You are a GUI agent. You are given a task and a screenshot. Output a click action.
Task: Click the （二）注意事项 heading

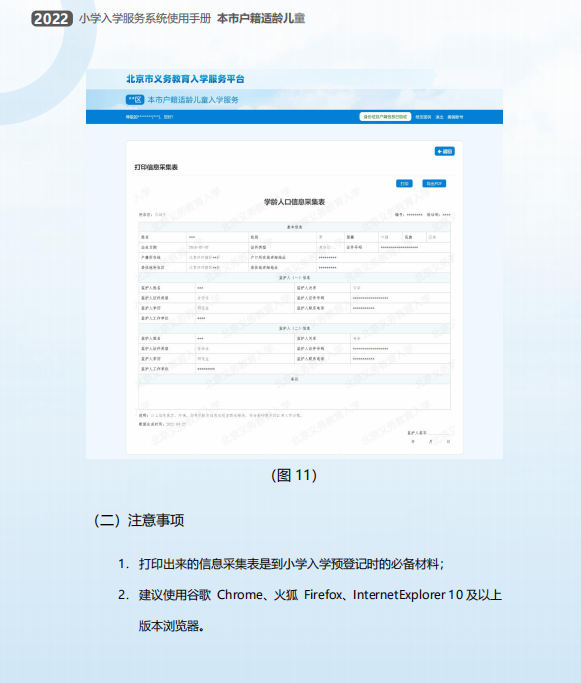point(138,521)
